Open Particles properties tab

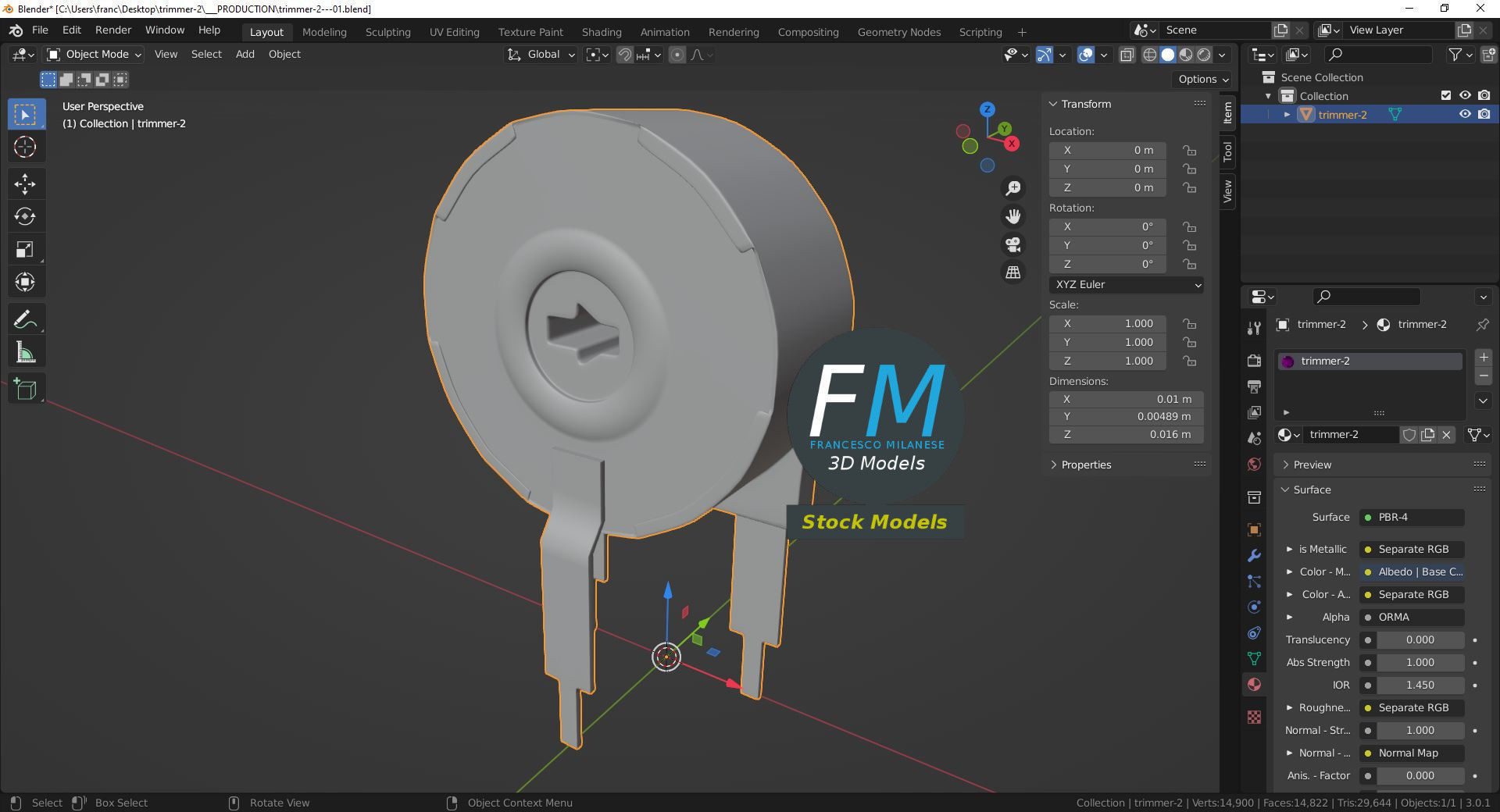pyautogui.click(x=1254, y=581)
